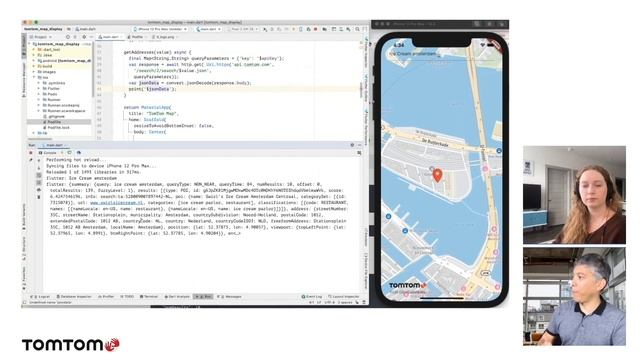This screenshot has height=360, width=640.
Task: Collapse the Runner.xcworkspace folder
Action: pos(39,111)
